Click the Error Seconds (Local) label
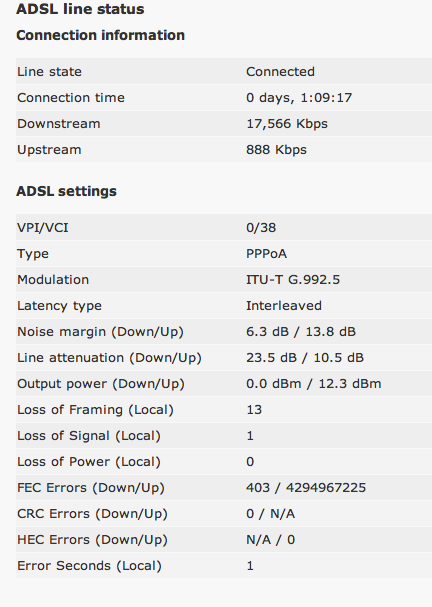 89,566
